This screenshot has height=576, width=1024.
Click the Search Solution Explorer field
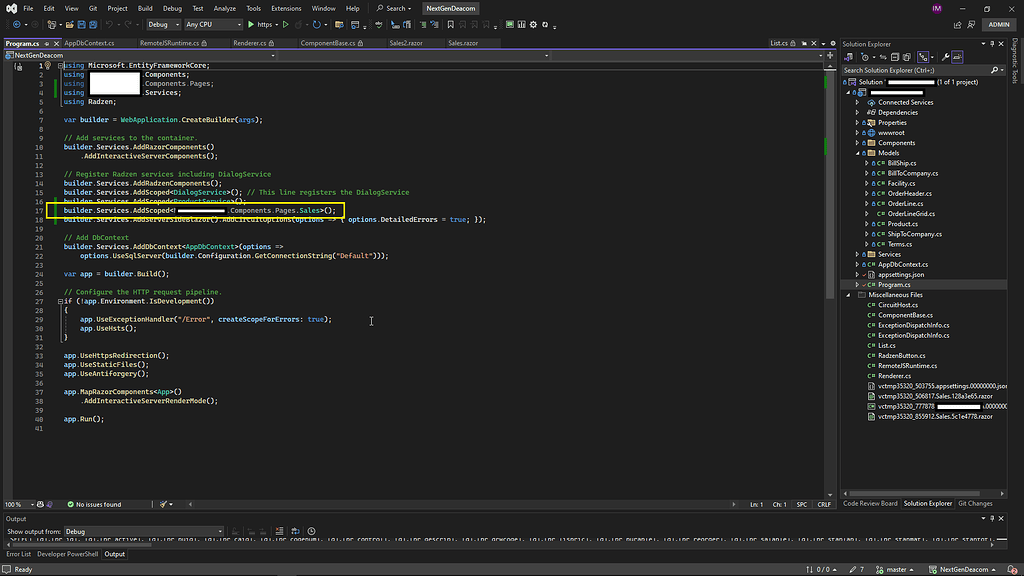click(910, 70)
